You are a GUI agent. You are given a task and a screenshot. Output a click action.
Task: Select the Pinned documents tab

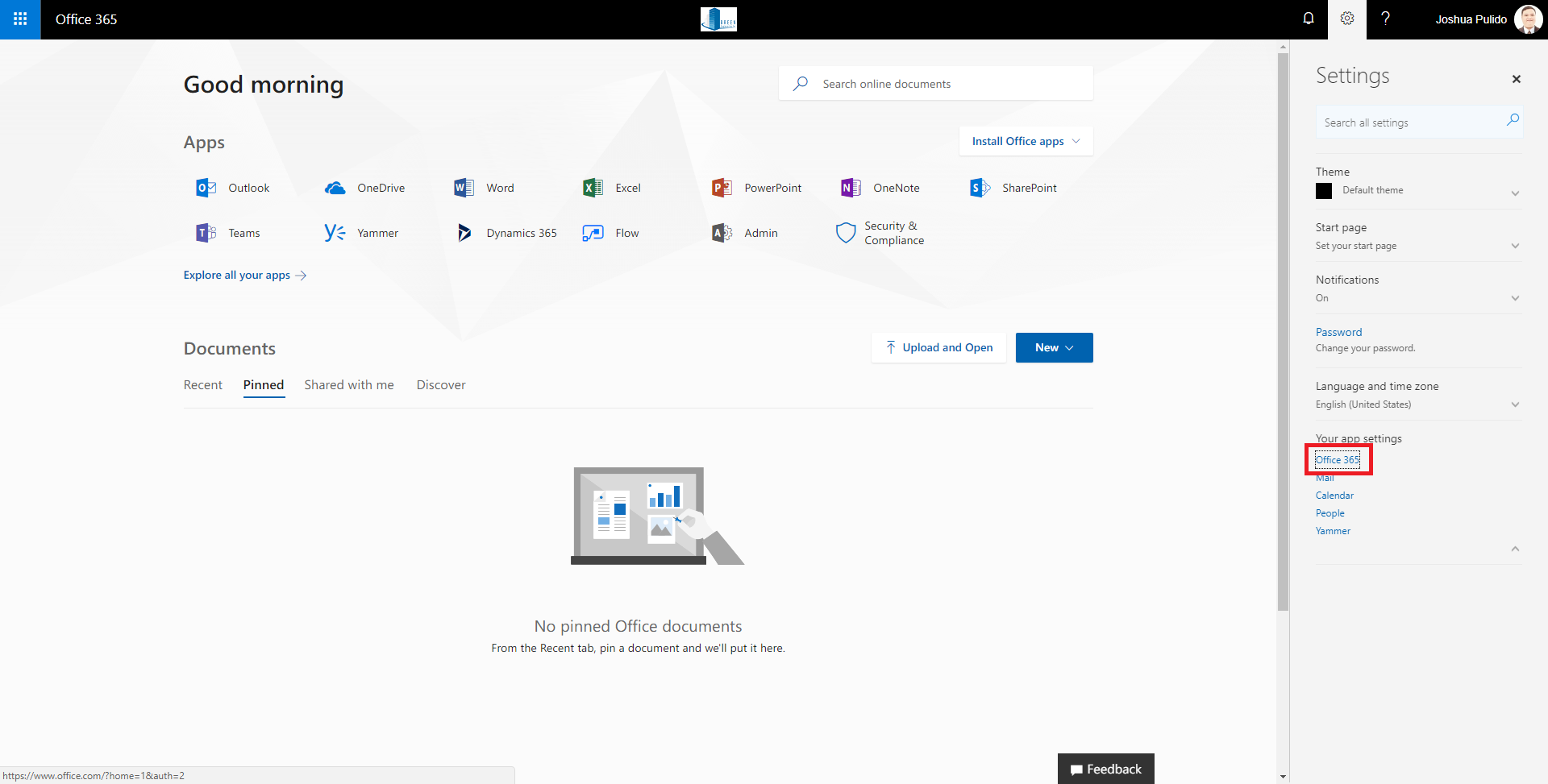264,385
